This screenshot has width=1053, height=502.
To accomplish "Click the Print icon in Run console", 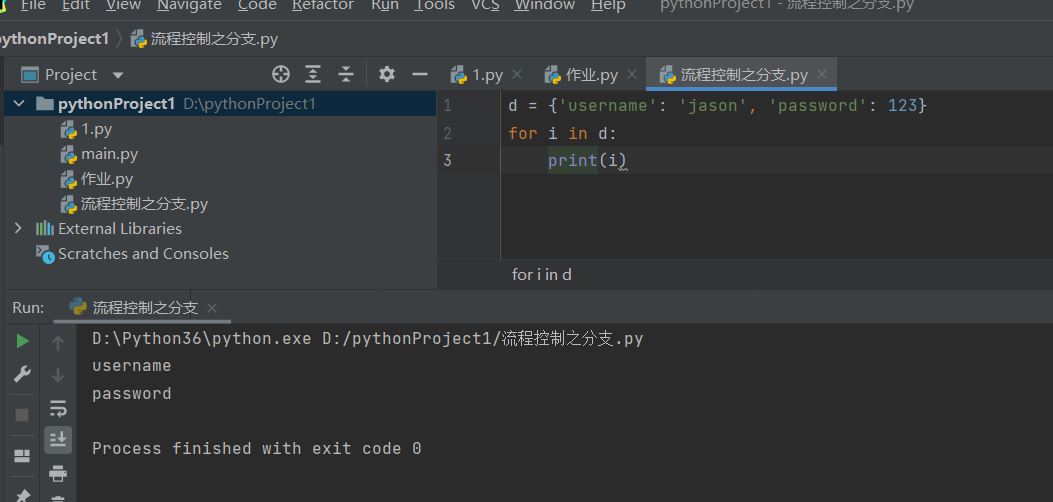I will [58, 473].
